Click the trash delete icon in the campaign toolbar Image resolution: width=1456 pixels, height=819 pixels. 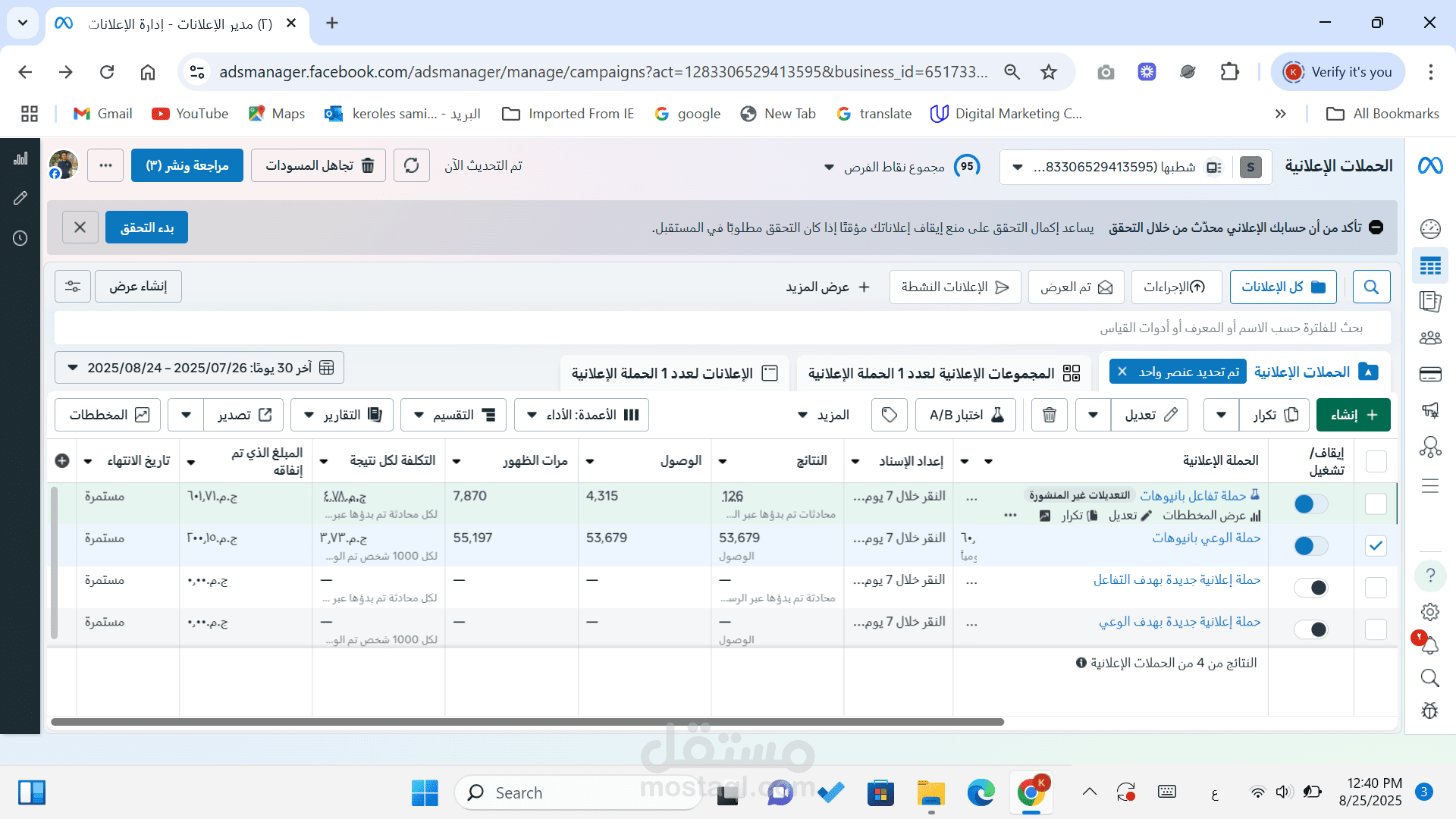(x=1050, y=415)
